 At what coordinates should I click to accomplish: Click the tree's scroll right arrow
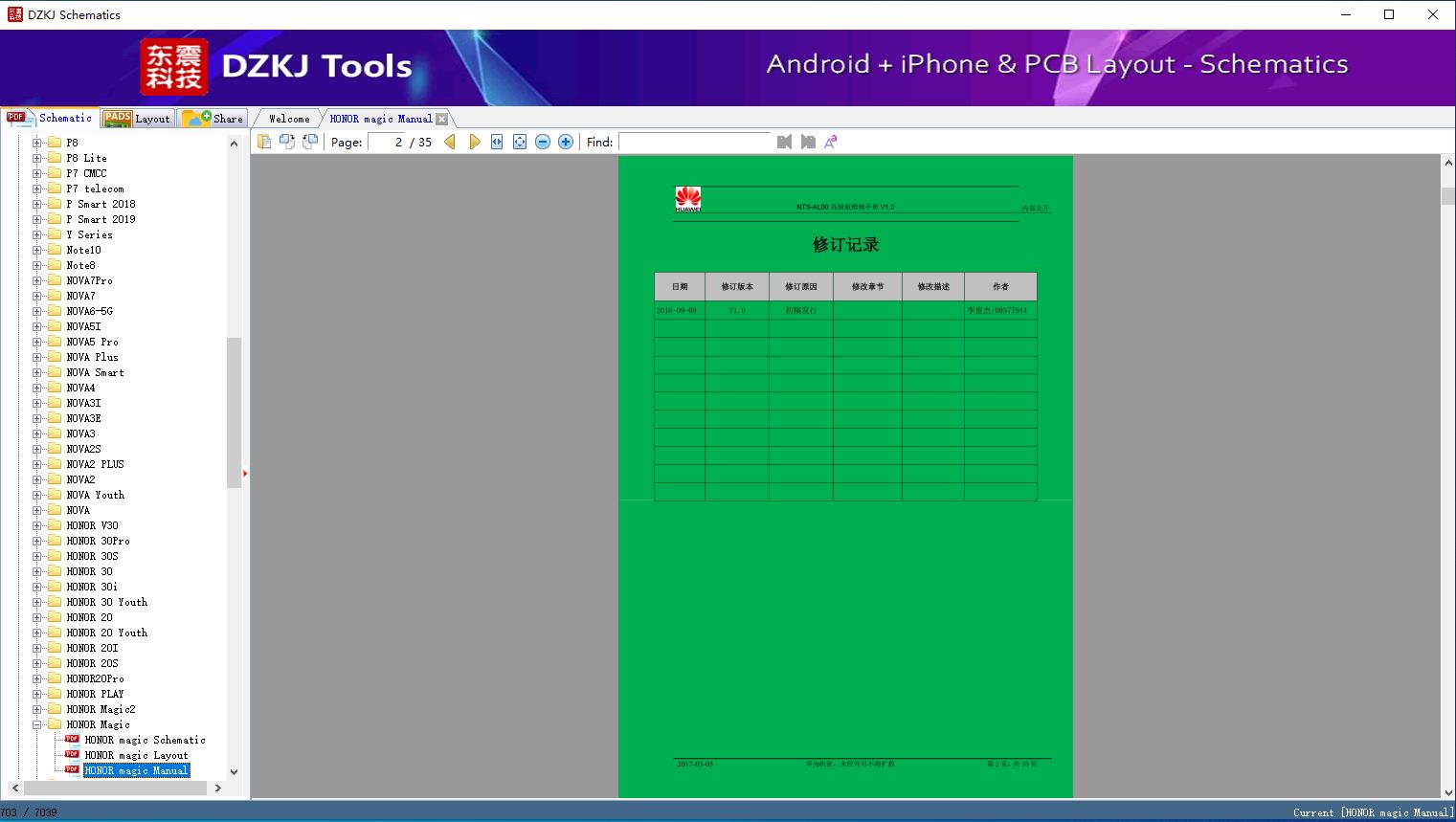pyautogui.click(x=218, y=788)
